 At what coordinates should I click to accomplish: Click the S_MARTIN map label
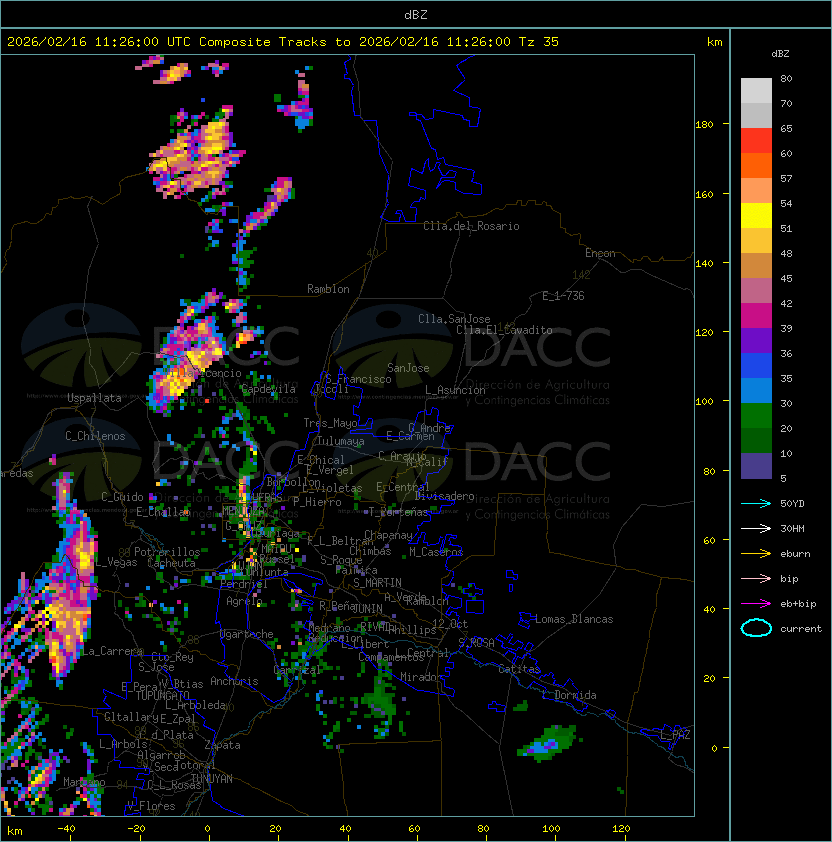pos(377,583)
